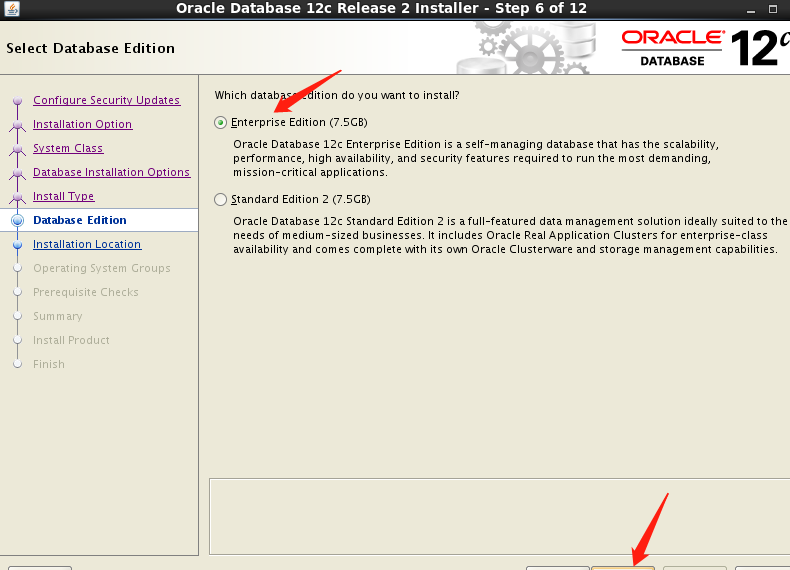Click the current-step marker beside Database Edition

pyautogui.click(x=18, y=220)
